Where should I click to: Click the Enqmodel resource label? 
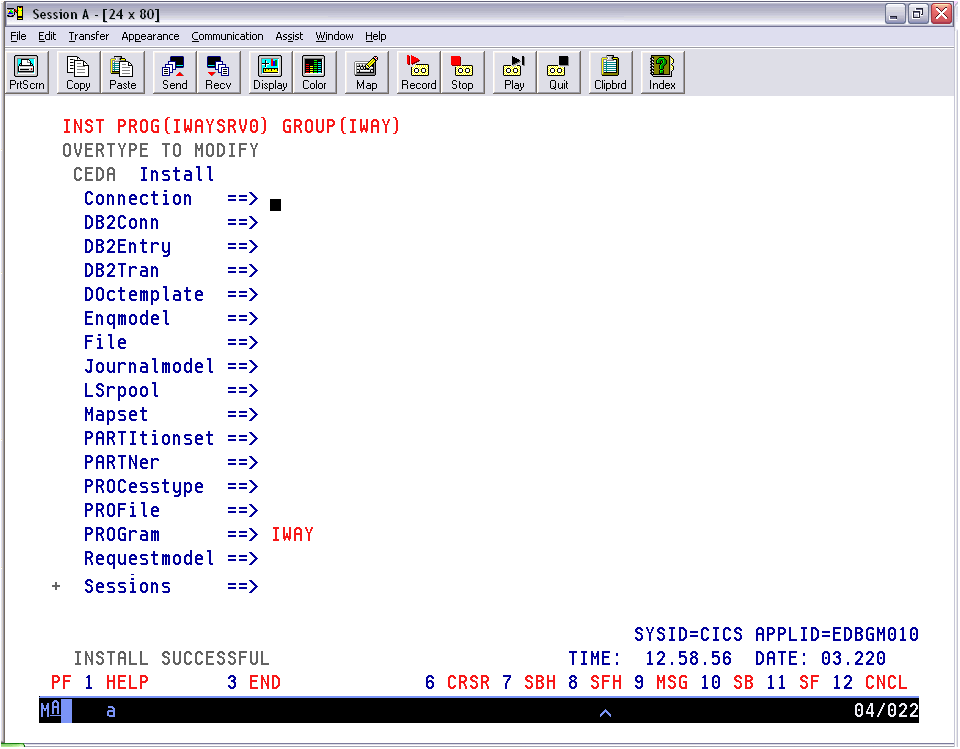127,318
